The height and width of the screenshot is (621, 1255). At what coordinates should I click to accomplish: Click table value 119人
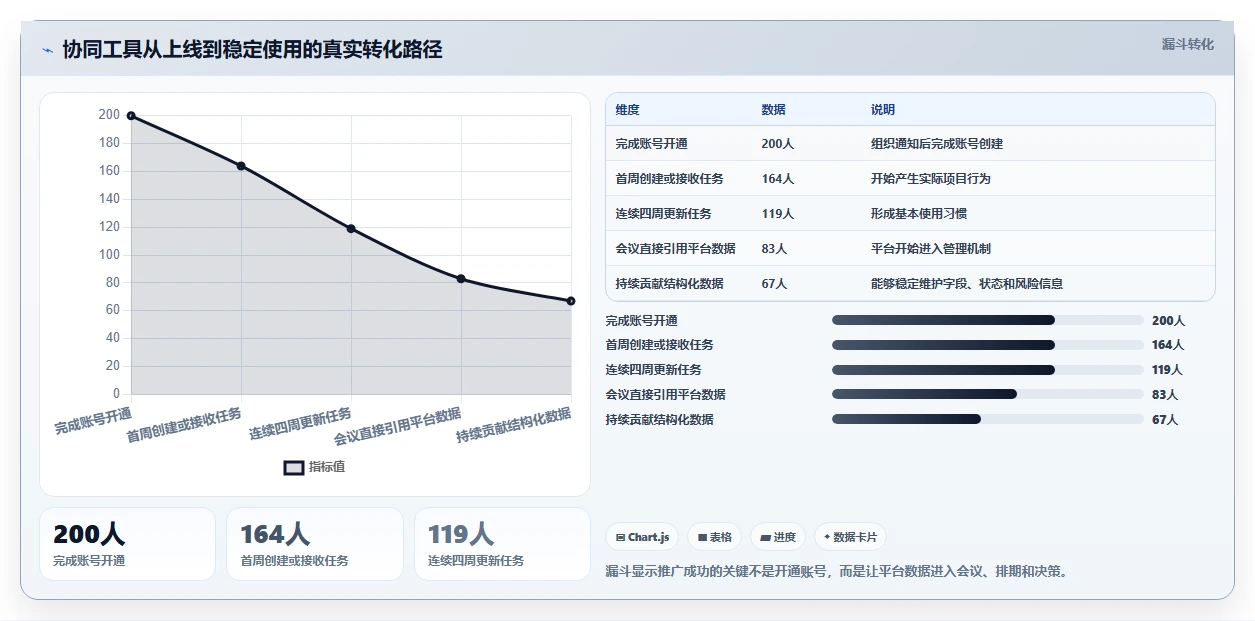tap(777, 214)
